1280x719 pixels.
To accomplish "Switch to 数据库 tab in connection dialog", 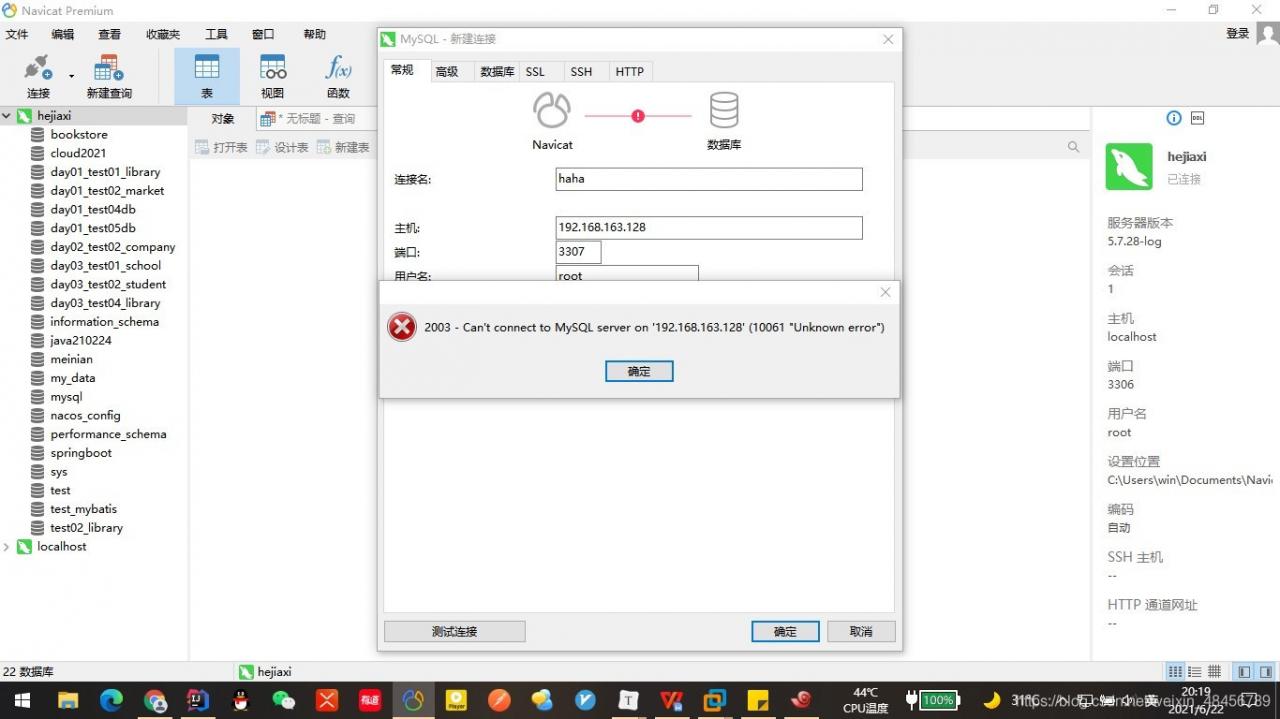I will point(496,71).
